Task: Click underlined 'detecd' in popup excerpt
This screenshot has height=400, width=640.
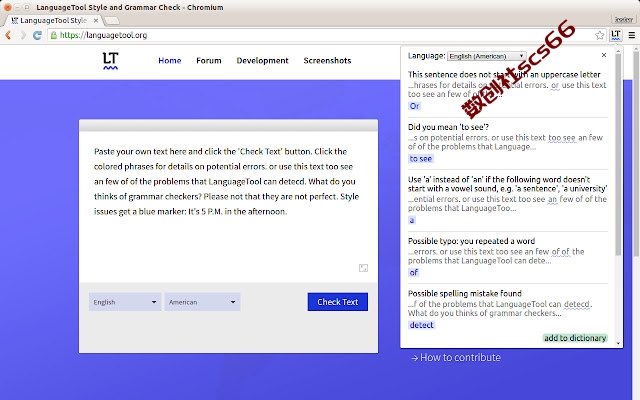Action: 577,304
